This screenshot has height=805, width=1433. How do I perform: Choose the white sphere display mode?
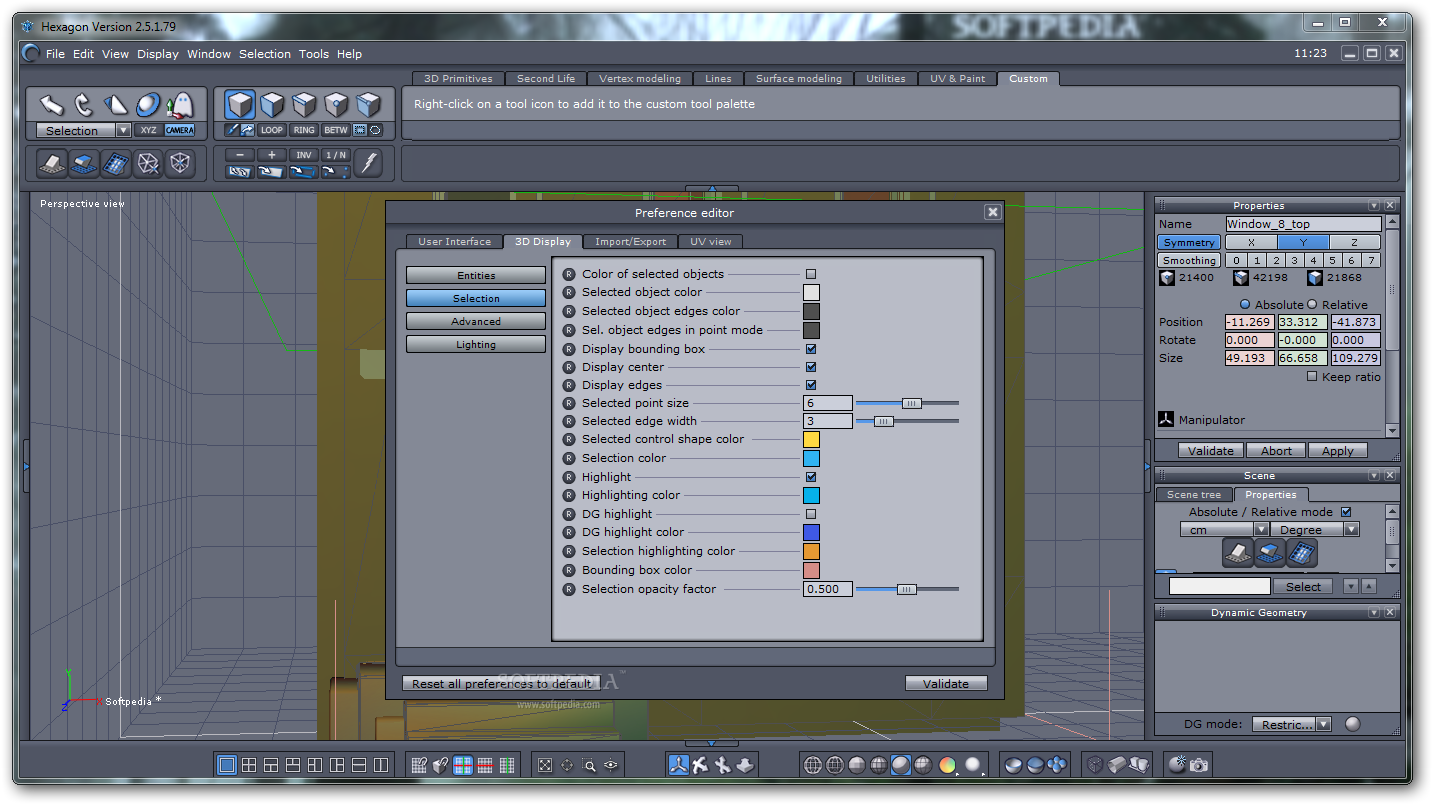972,766
